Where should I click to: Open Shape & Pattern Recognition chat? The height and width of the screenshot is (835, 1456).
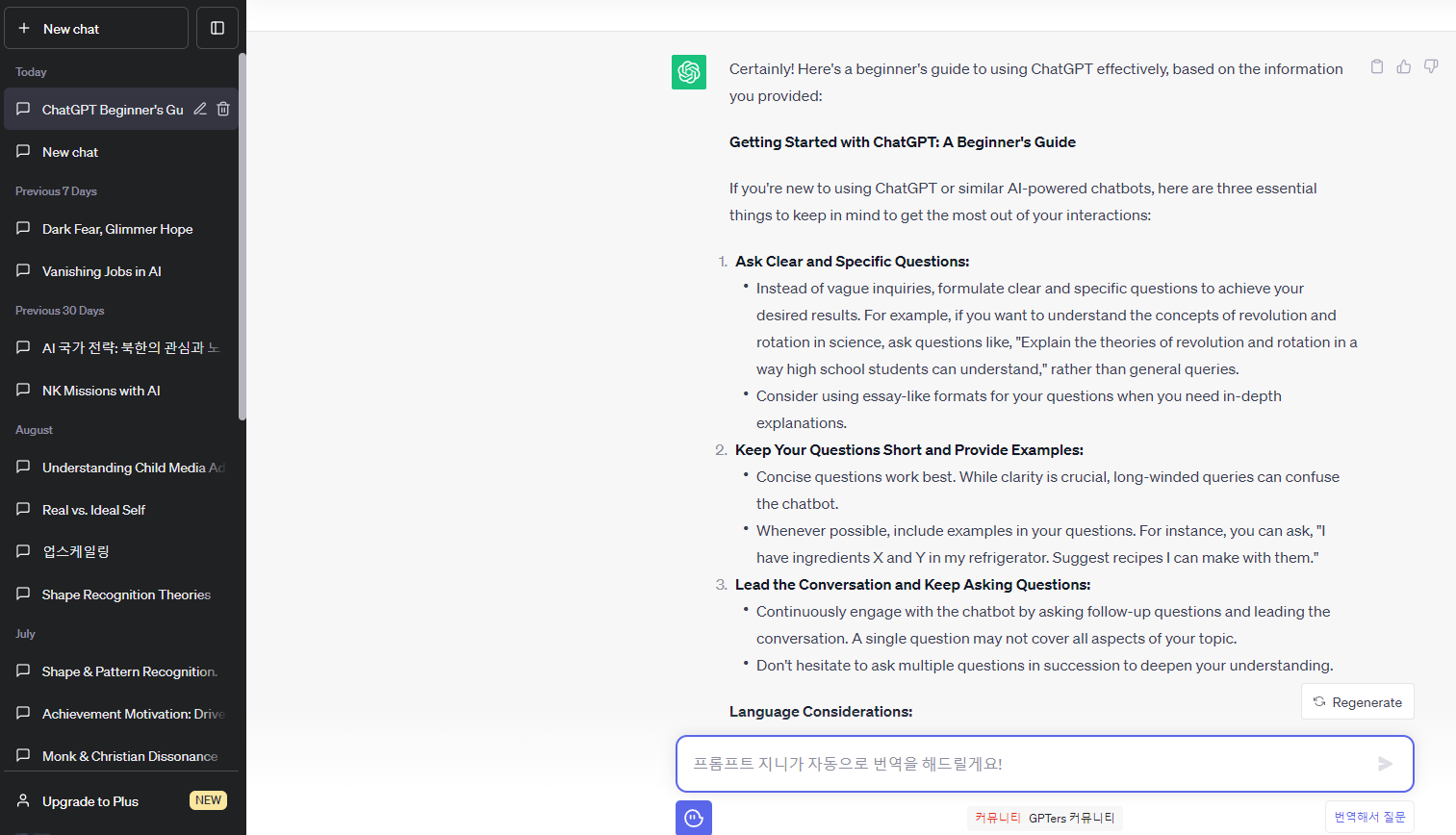[x=121, y=671]
